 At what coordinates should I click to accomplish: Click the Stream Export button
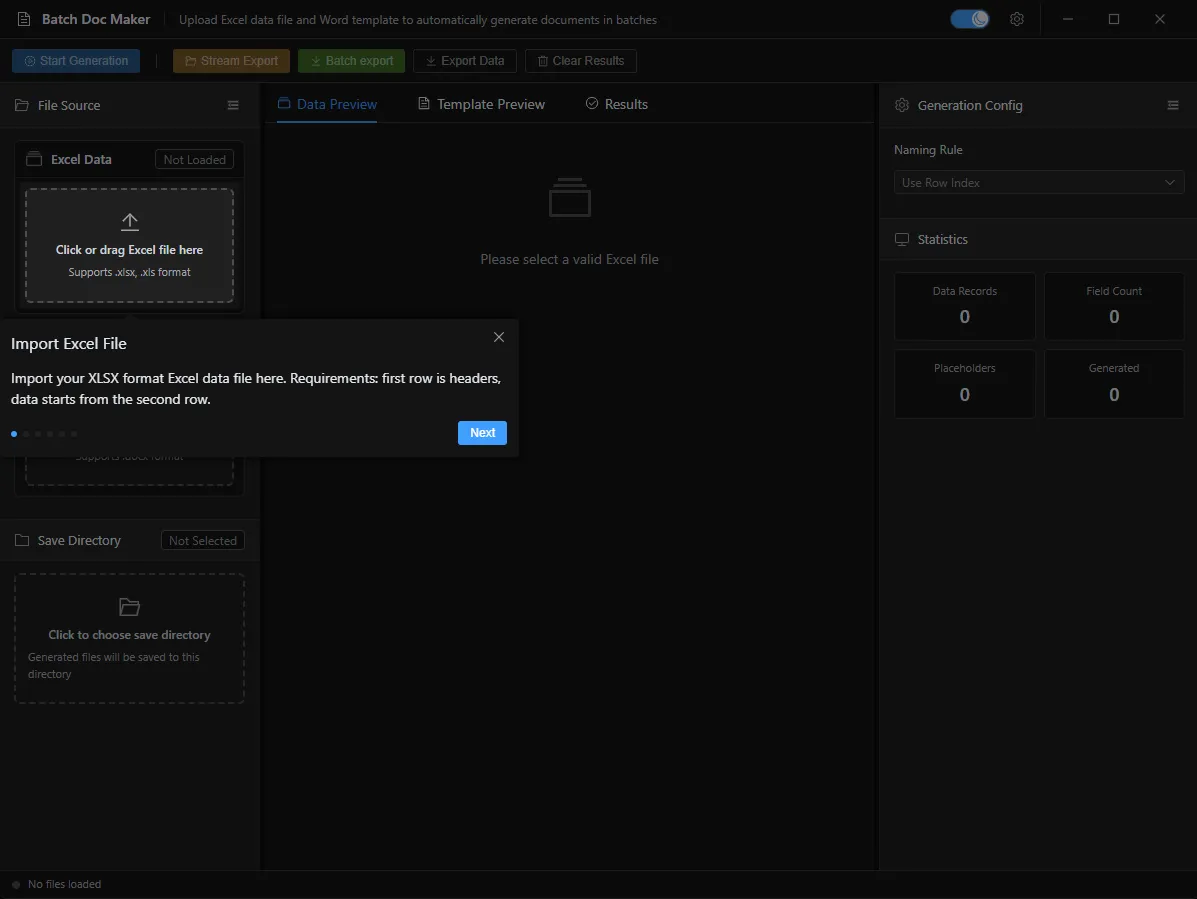pyautogui.click(x=231, y=61)
